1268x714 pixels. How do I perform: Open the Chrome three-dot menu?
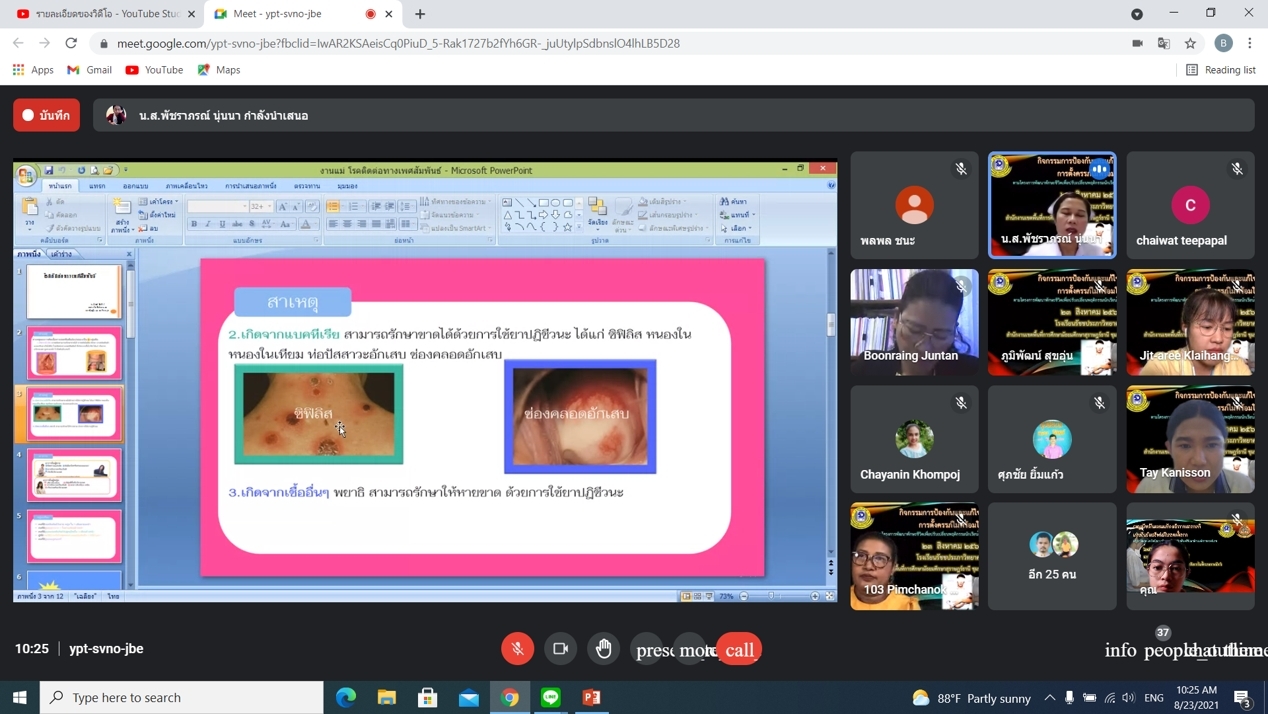[1250, 43]
